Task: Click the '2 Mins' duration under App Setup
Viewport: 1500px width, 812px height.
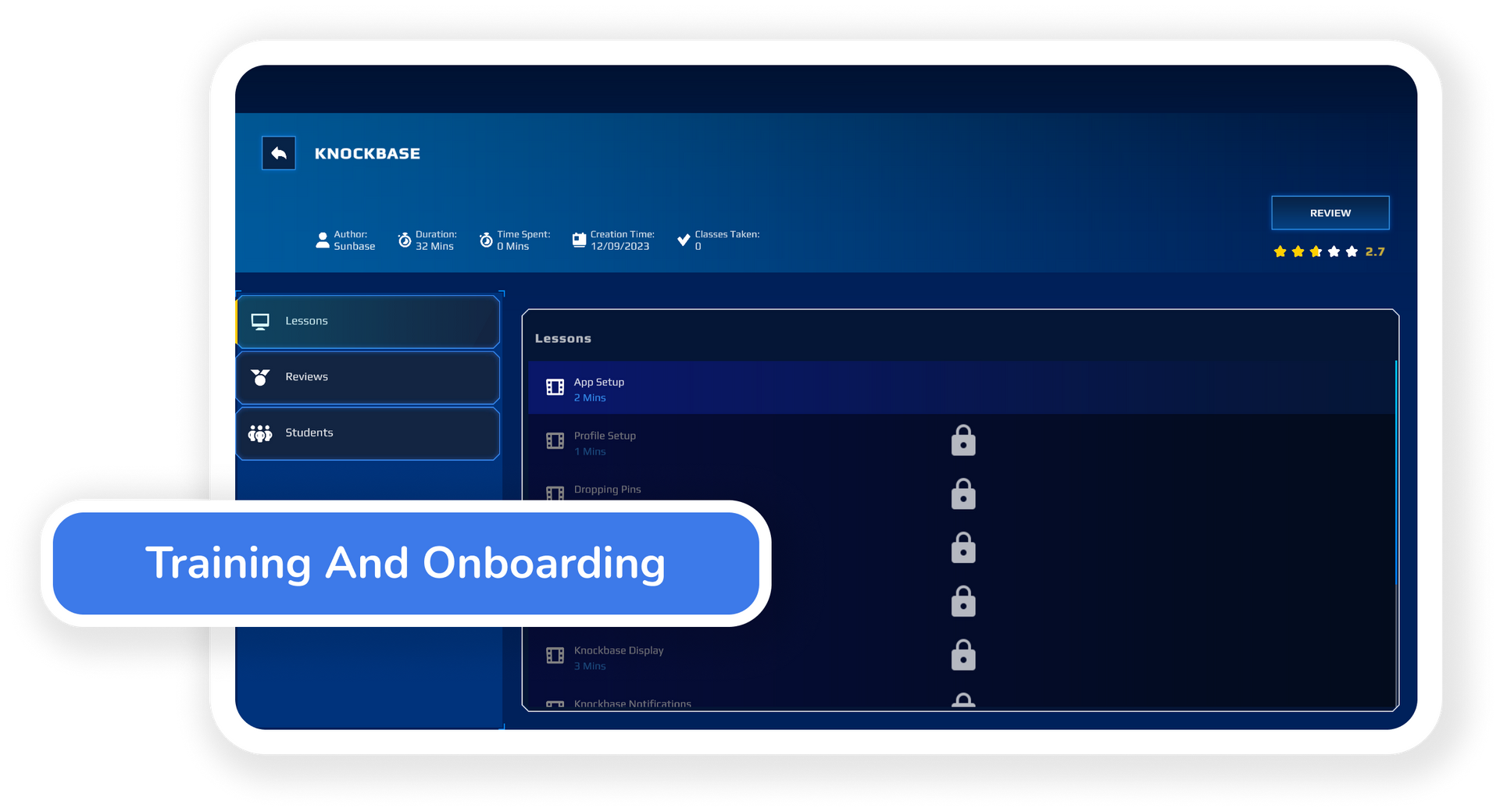Action: pos(590,397)
